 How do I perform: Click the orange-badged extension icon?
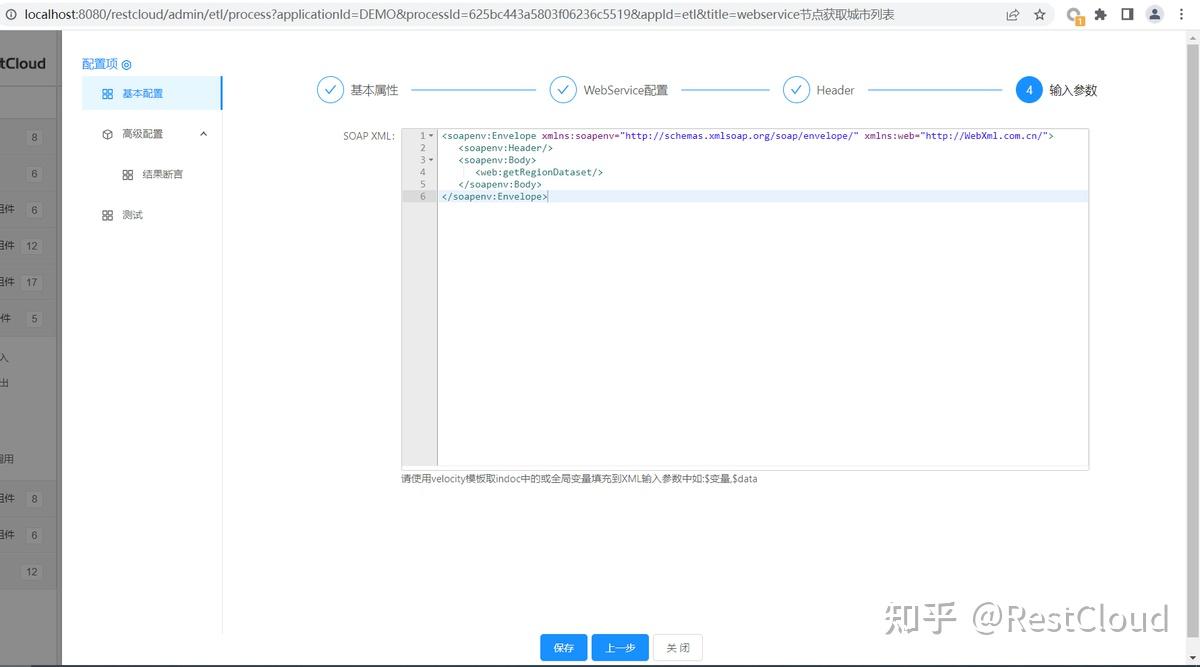pos(1074,14)
